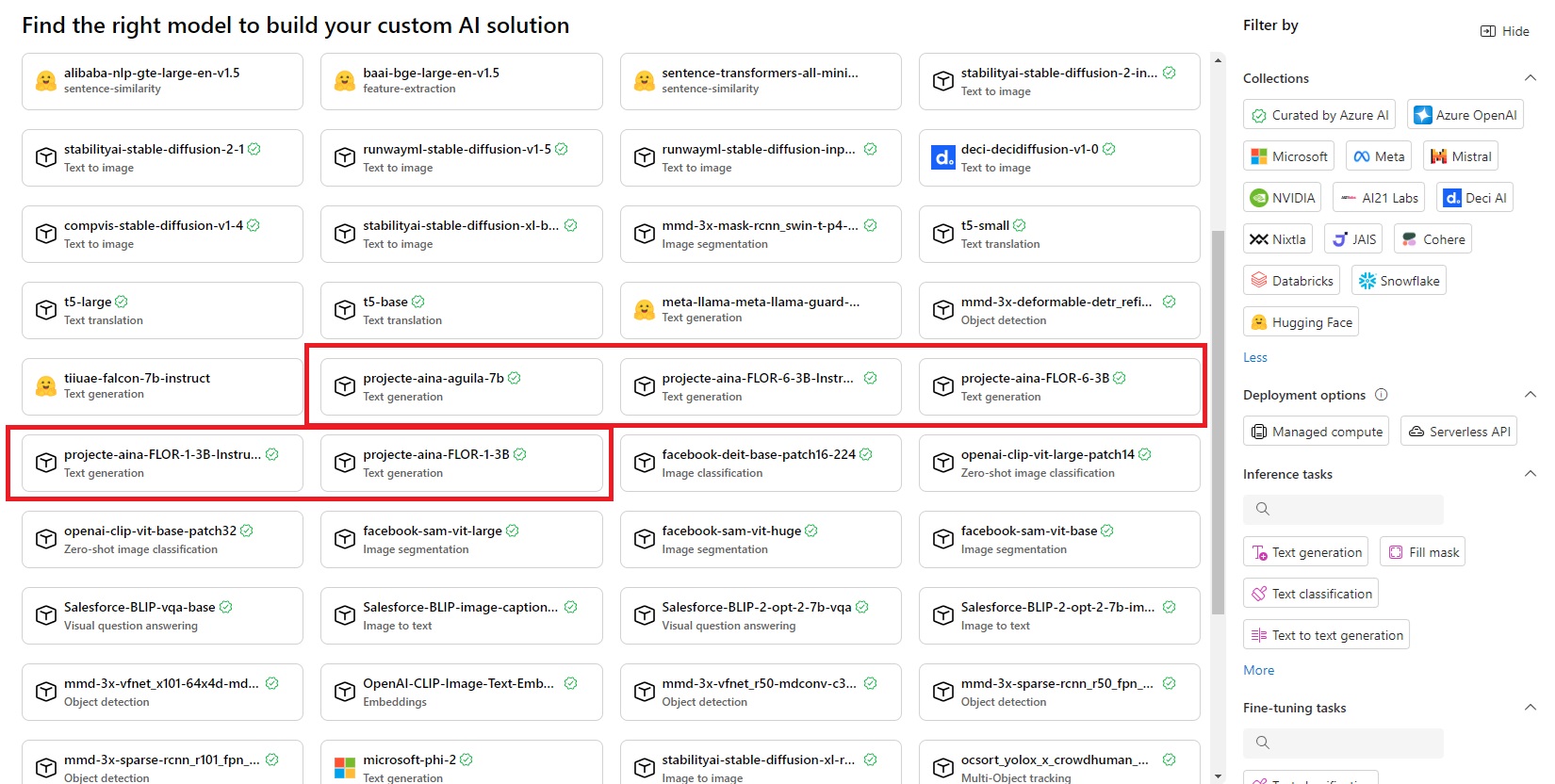Click the Fine-tuning tasks search field
The image size is (1555, 784).
pos(1343,743)
